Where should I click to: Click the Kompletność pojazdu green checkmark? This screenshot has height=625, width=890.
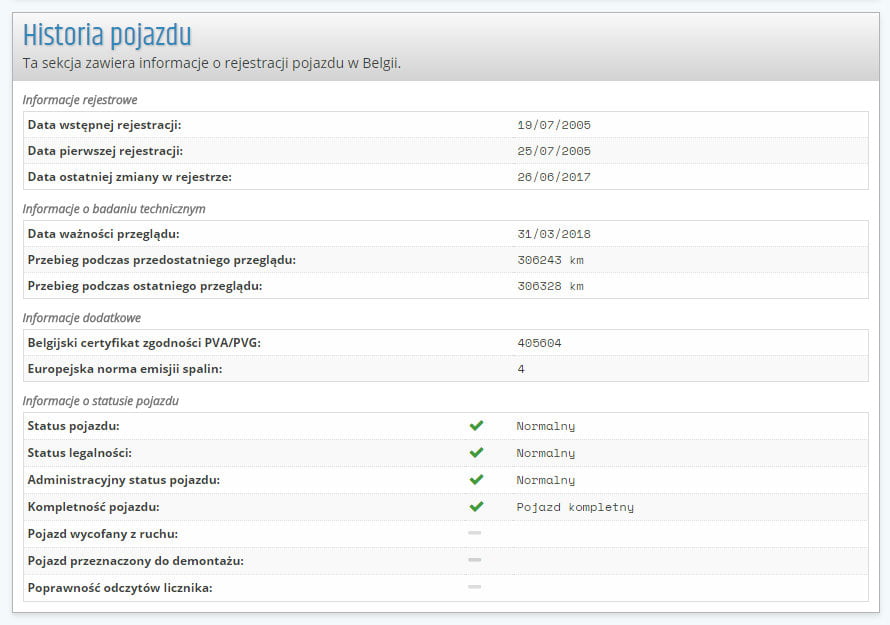pos(476,507)
